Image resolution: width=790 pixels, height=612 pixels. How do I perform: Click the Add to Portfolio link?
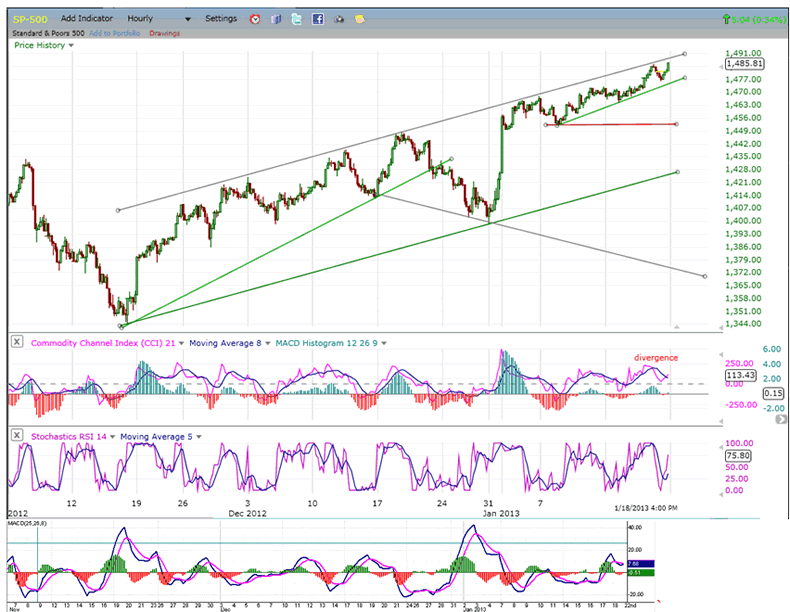[115, 33]
